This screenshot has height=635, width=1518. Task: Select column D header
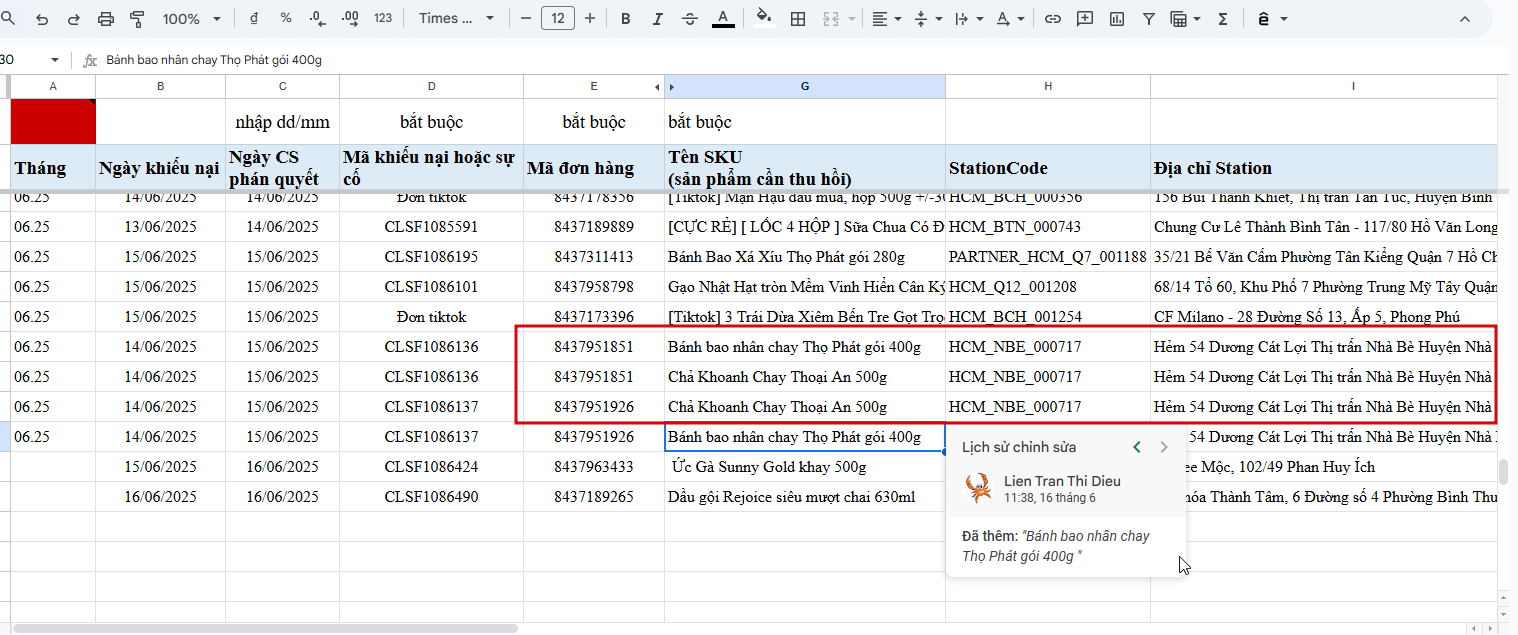[431, 87]
